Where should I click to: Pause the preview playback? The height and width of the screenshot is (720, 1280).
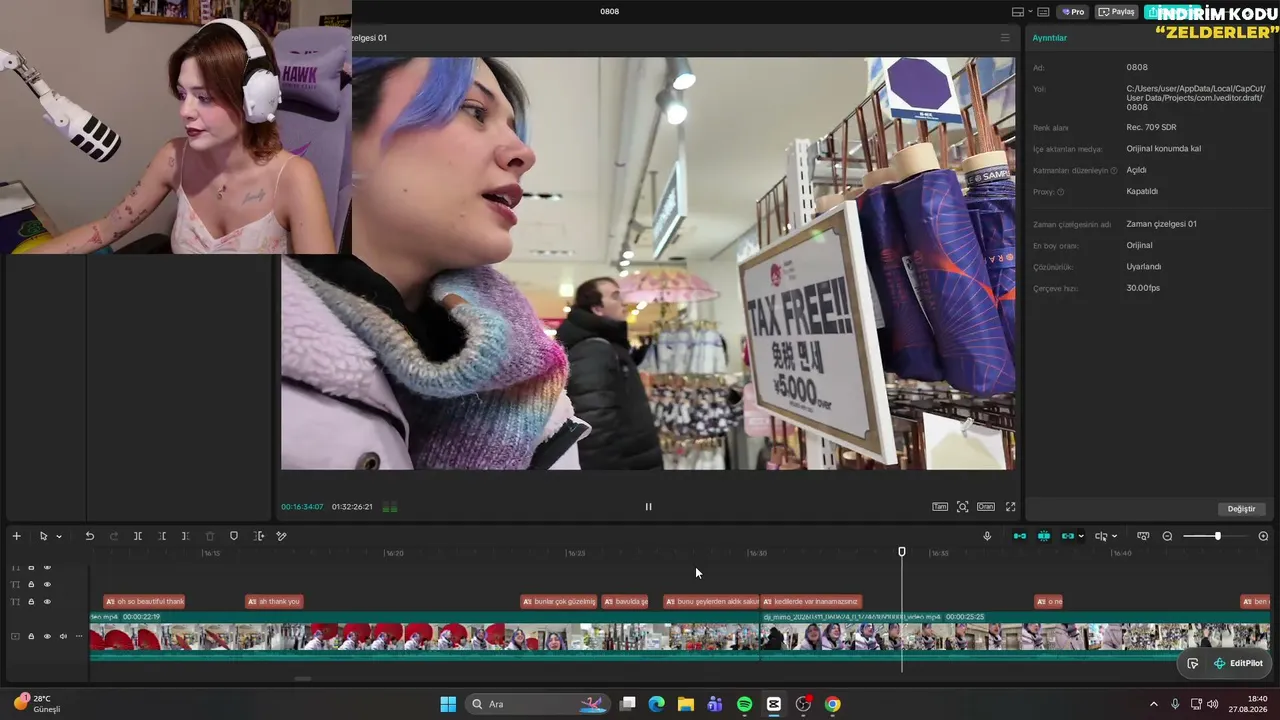click(x=648, y=507)
